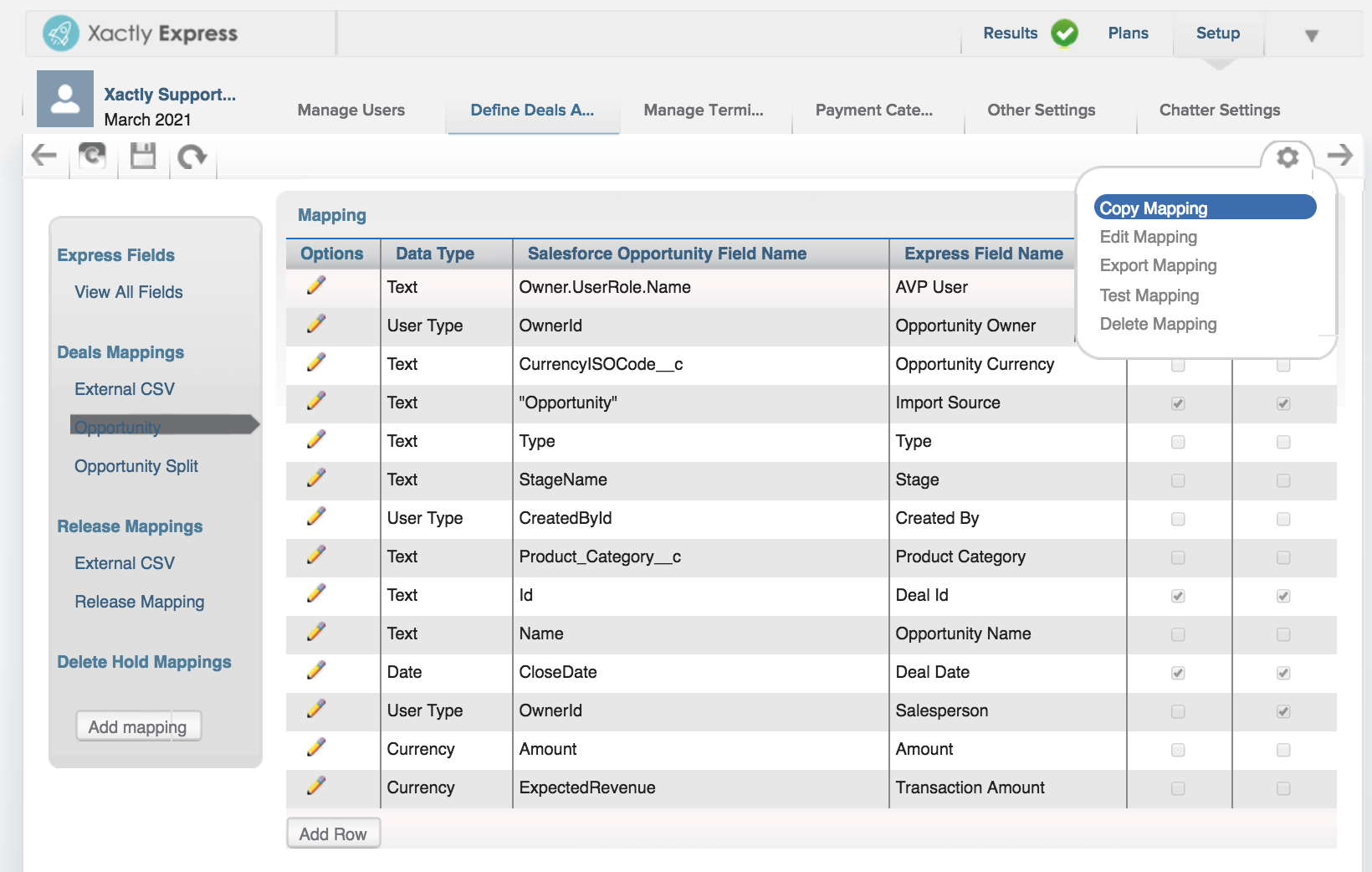1372x872 pixels.
Task: Click the Delete Hold Mappings heading
Action: (x=144, y=662)
